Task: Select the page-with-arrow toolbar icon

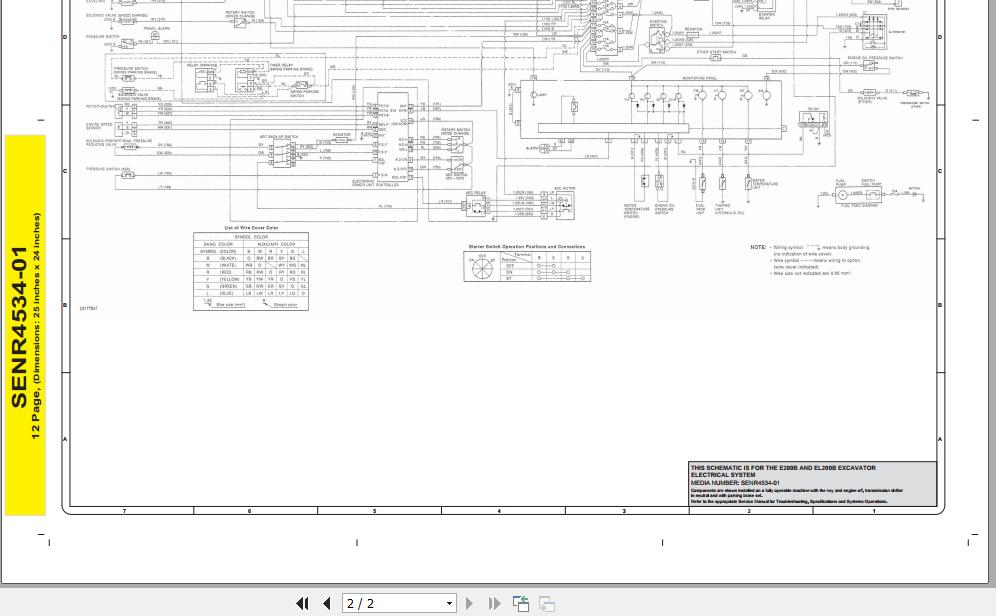Action: coord(521,603)
